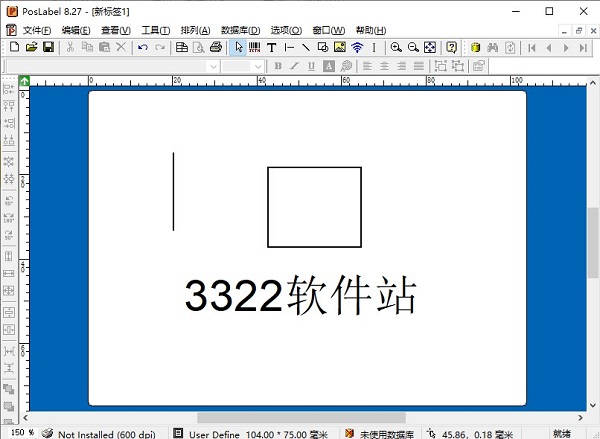Viewport: 600px width, 439px height.
Task: Select the diagonal line tool
Action: pyautogui.click(x=305, y=47)
